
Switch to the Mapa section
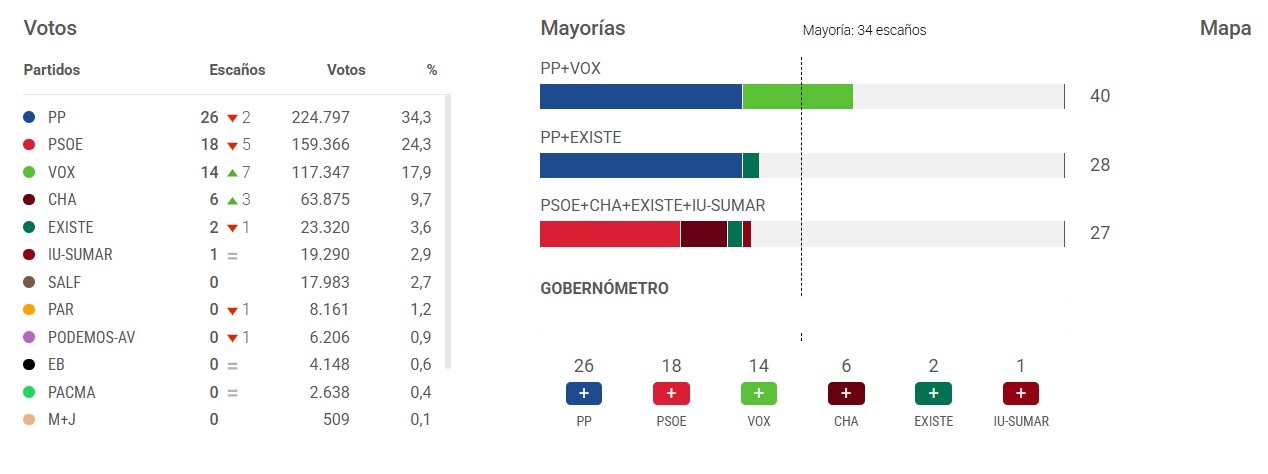tap(1225, 29)
